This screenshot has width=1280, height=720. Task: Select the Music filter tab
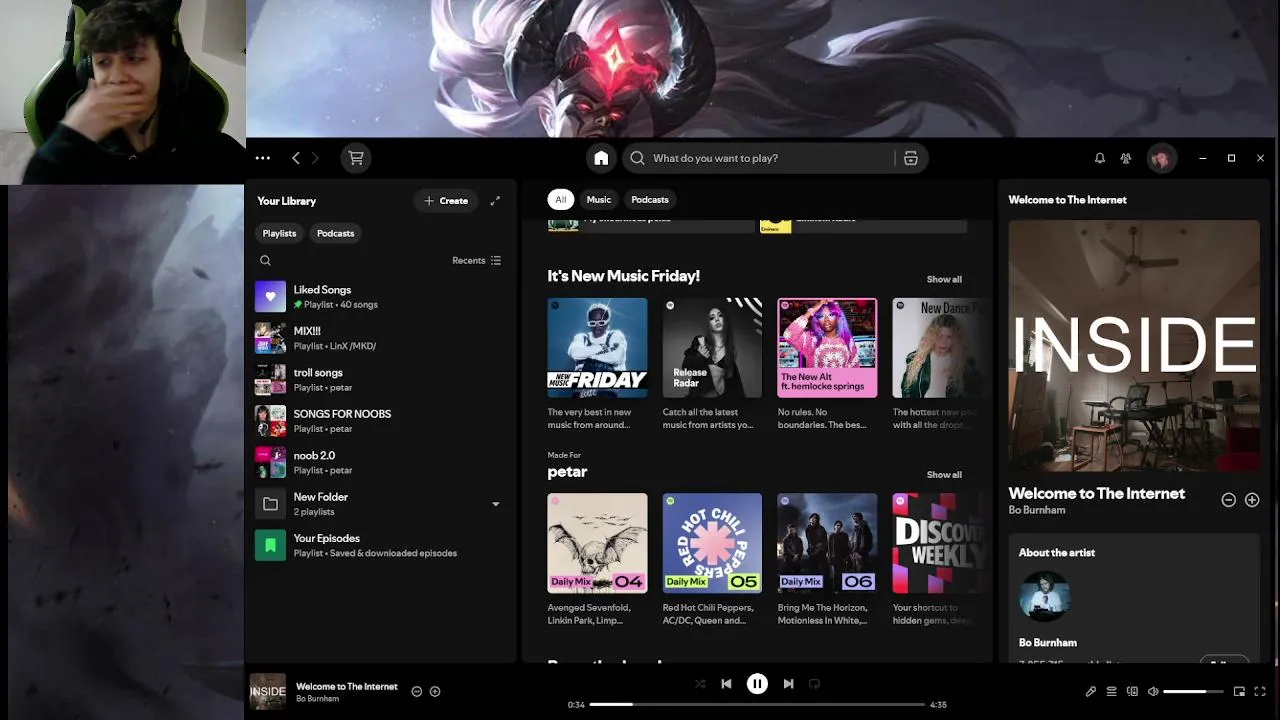tap(598, 199)
